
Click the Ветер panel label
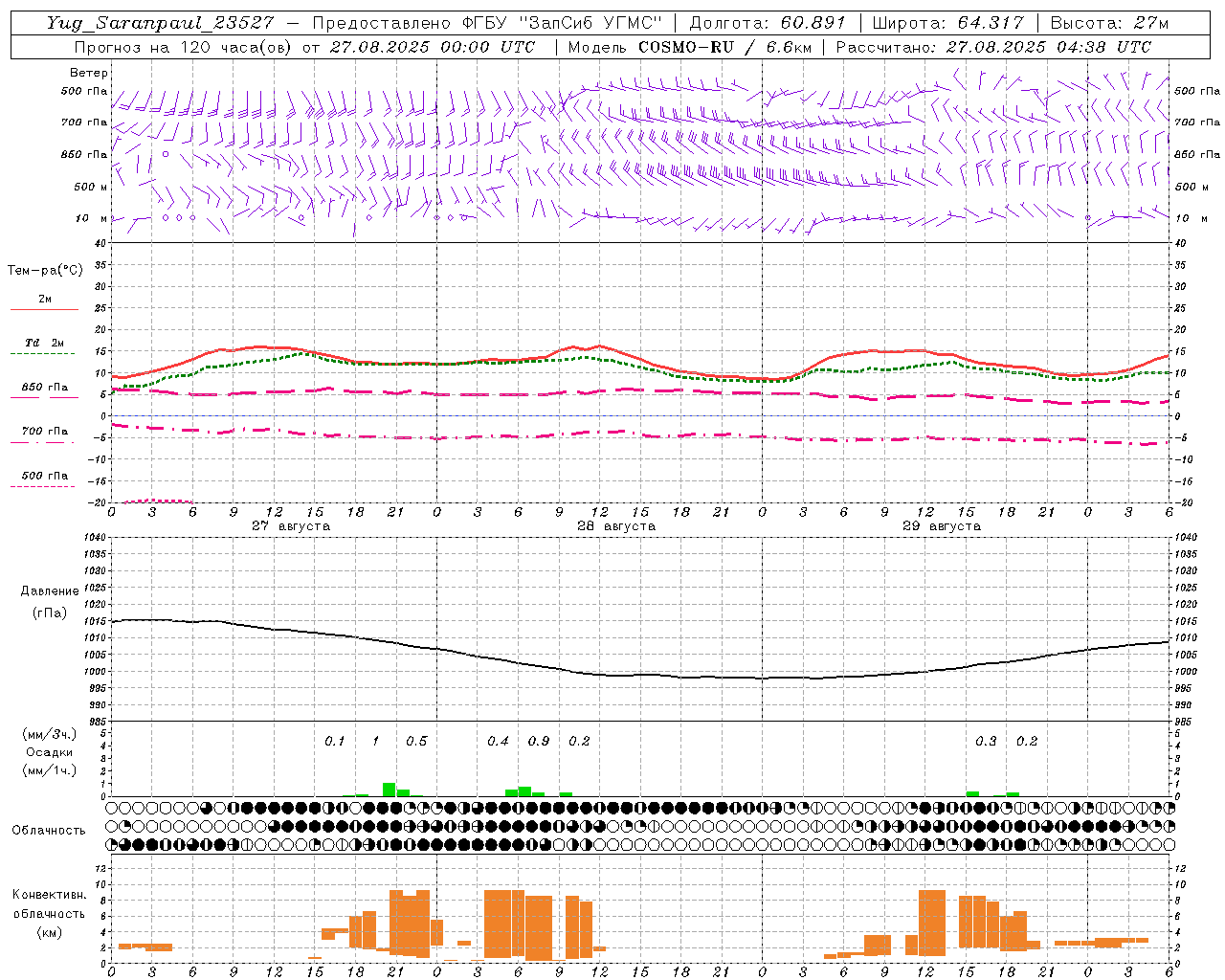click(x=89, y=73)
